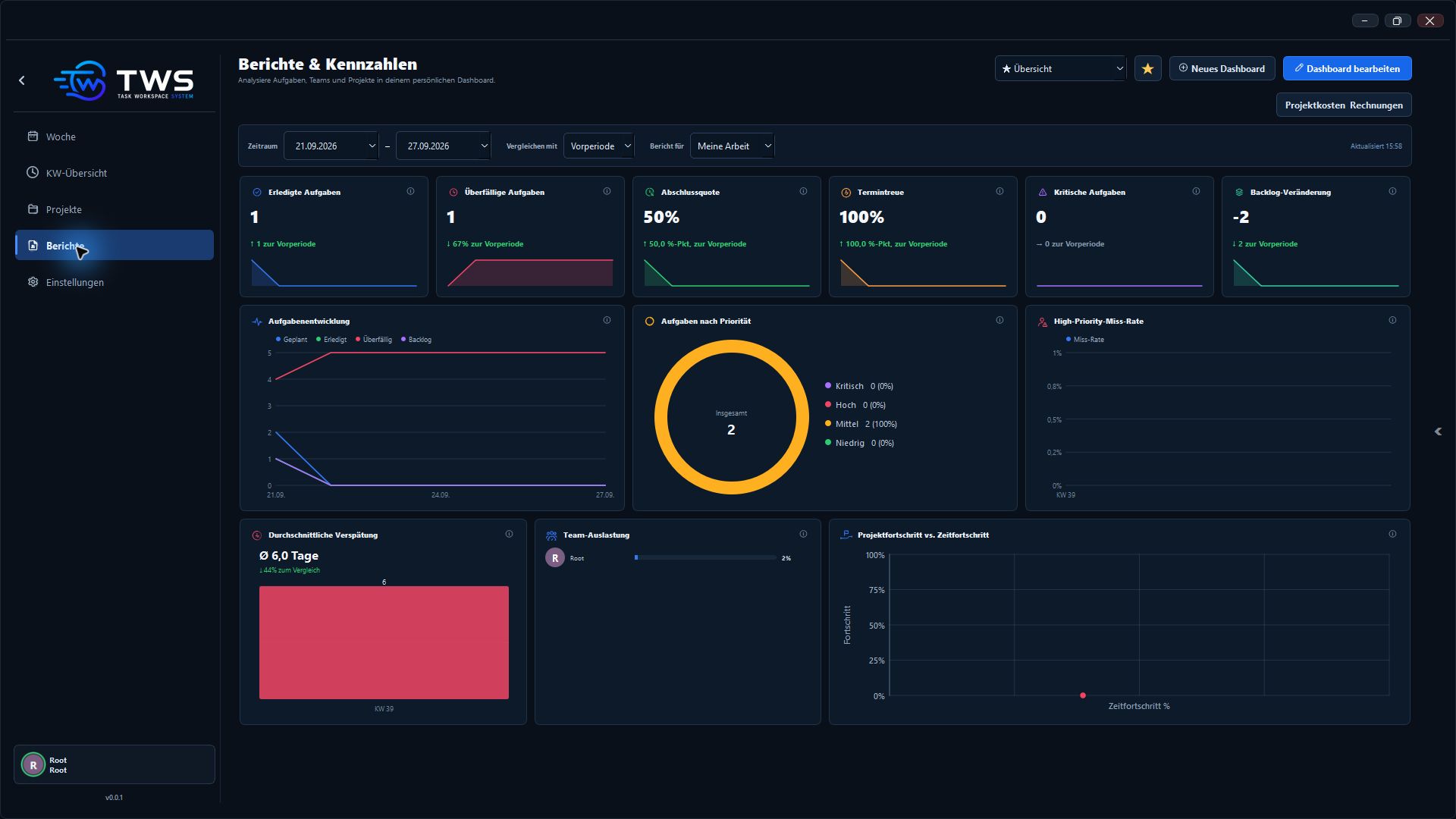Show info for High-Priority-Miss-Rate chart
This screenshot has height=819, width=1456.
click(1392, 321)
